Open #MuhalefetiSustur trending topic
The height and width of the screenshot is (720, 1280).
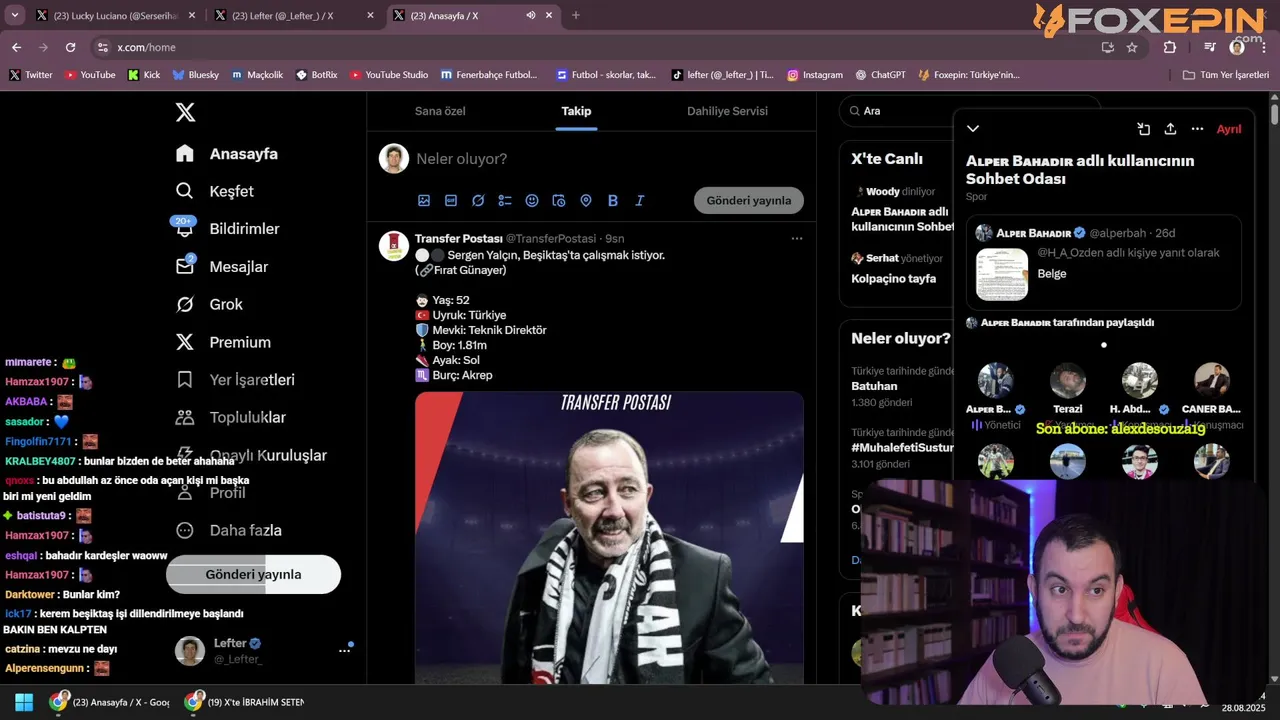tap(902, 448)
